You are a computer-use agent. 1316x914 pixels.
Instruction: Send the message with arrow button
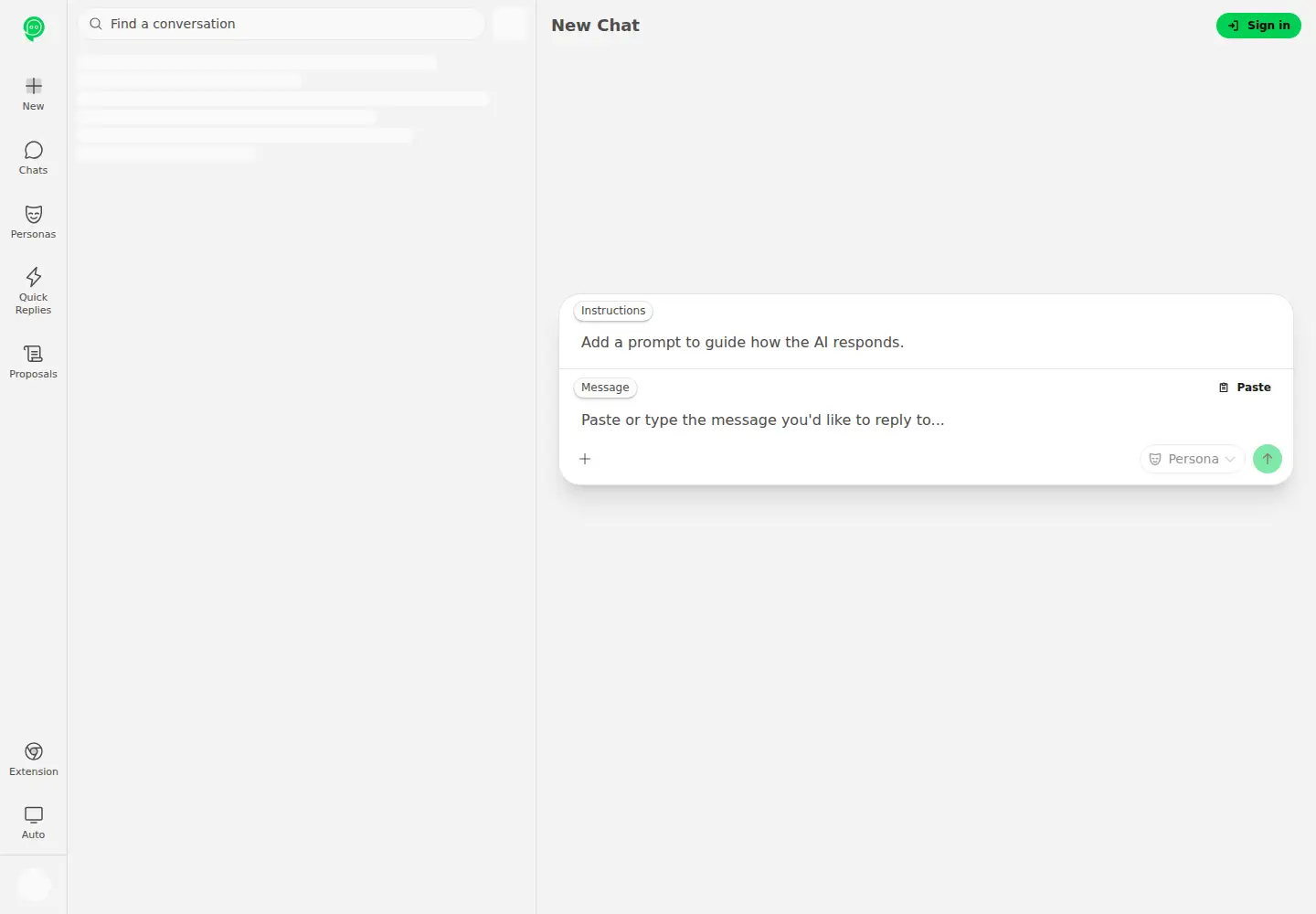point(1268,459)
